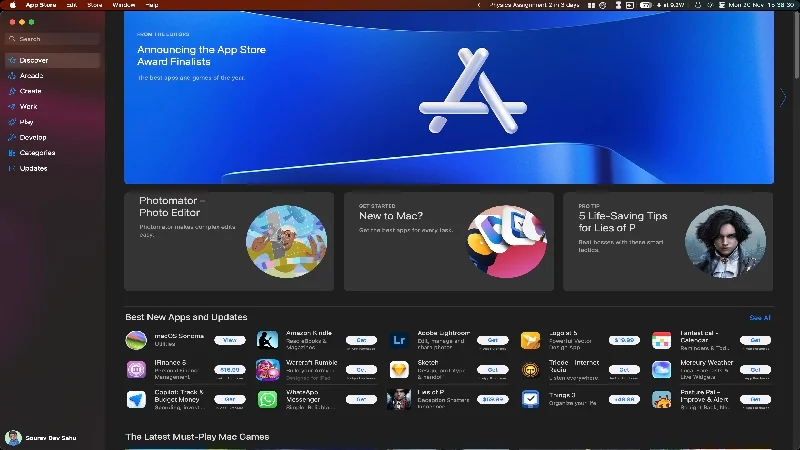
Task: Click the Adobe Lightroom Lr icon
Action: [x=399, y=340]
